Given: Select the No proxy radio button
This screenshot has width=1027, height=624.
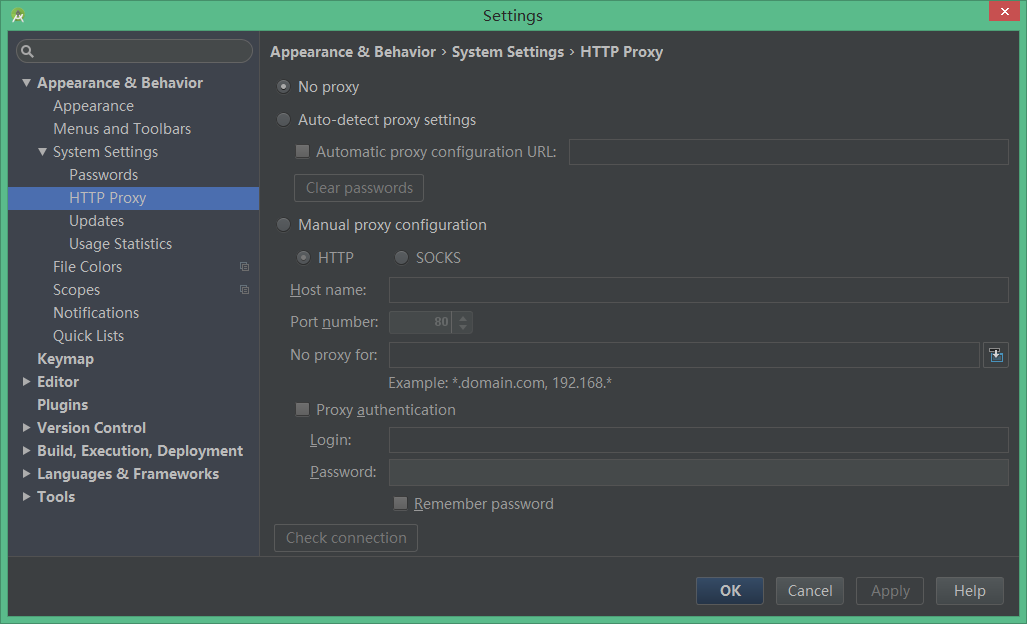Looking at the screenshot, I should pos(284,87).
